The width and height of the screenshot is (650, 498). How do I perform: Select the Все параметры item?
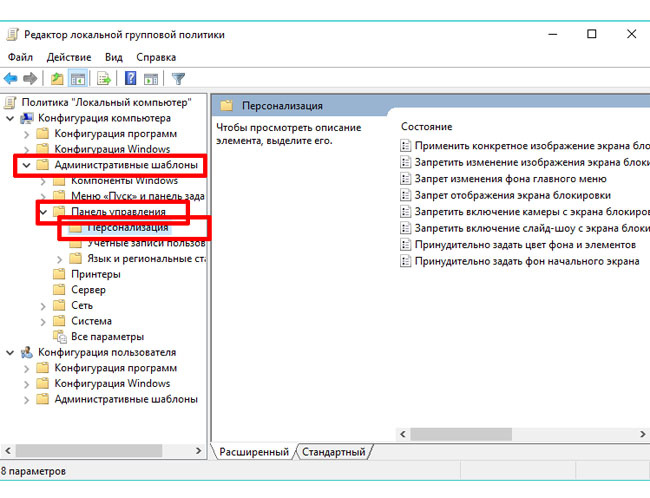(x=107, y=337)
